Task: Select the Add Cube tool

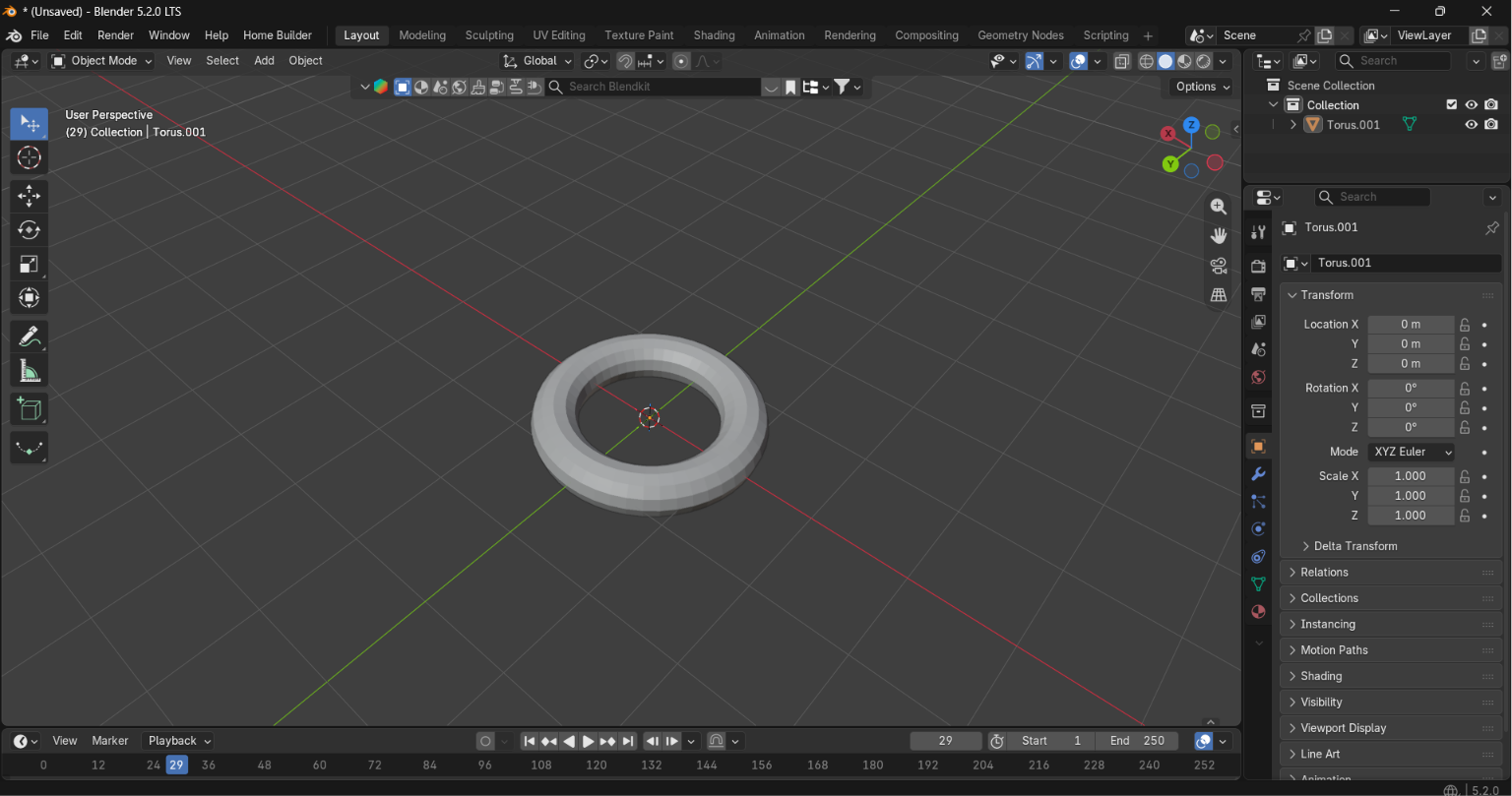Action: click(x=30, y=409)
